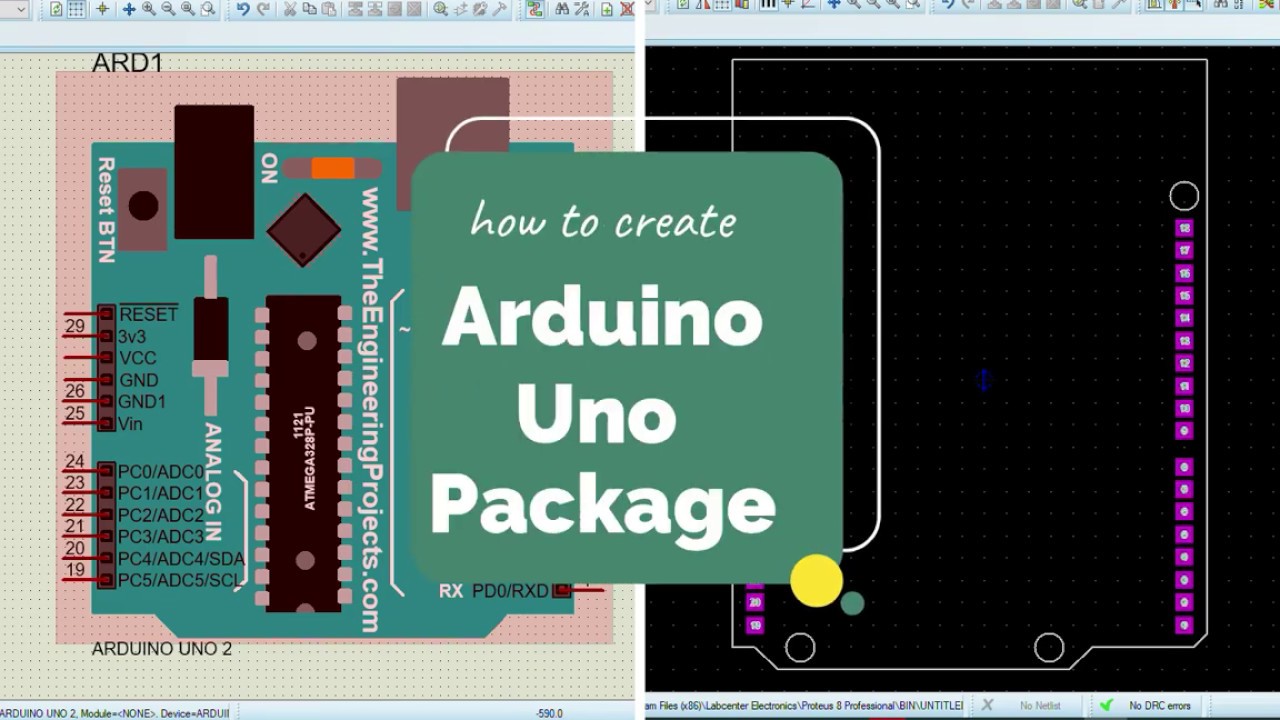This screenshot has height=720, width=1280.
Task: Click False Origin icon in schematic toolbar
Action: pos(102,9)
